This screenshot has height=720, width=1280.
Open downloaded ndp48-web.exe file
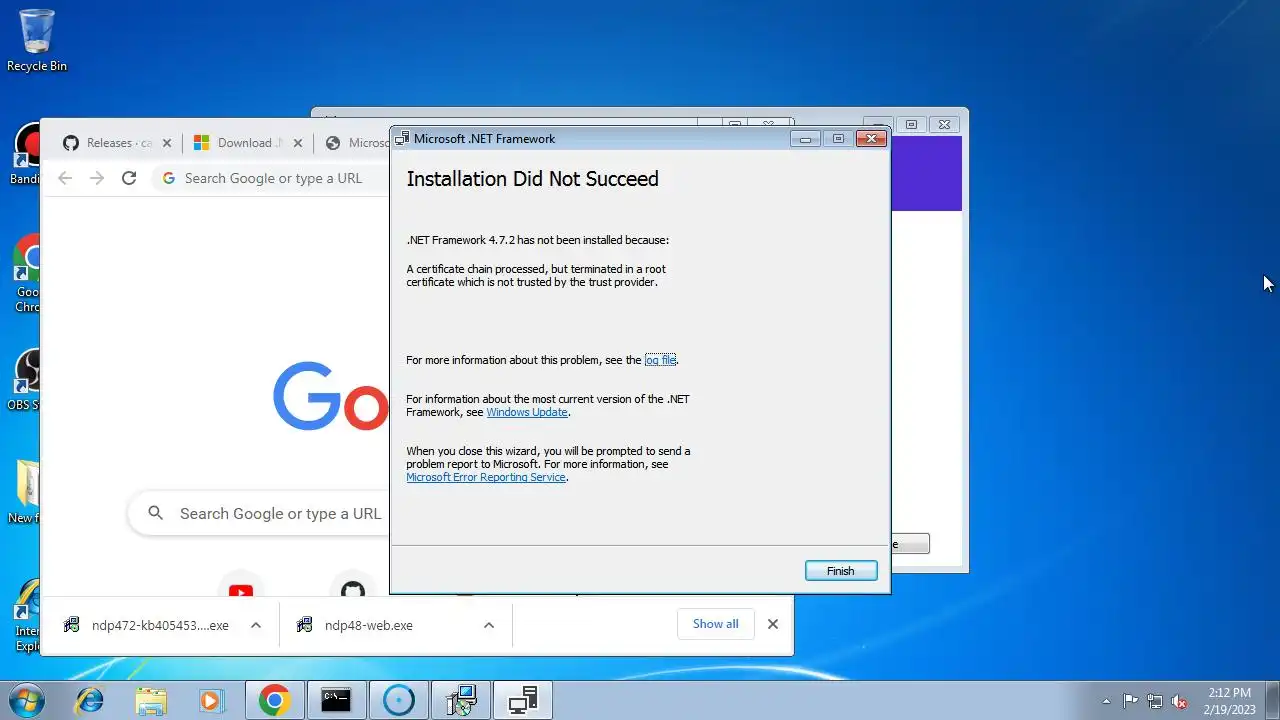(x=355, y=625)
